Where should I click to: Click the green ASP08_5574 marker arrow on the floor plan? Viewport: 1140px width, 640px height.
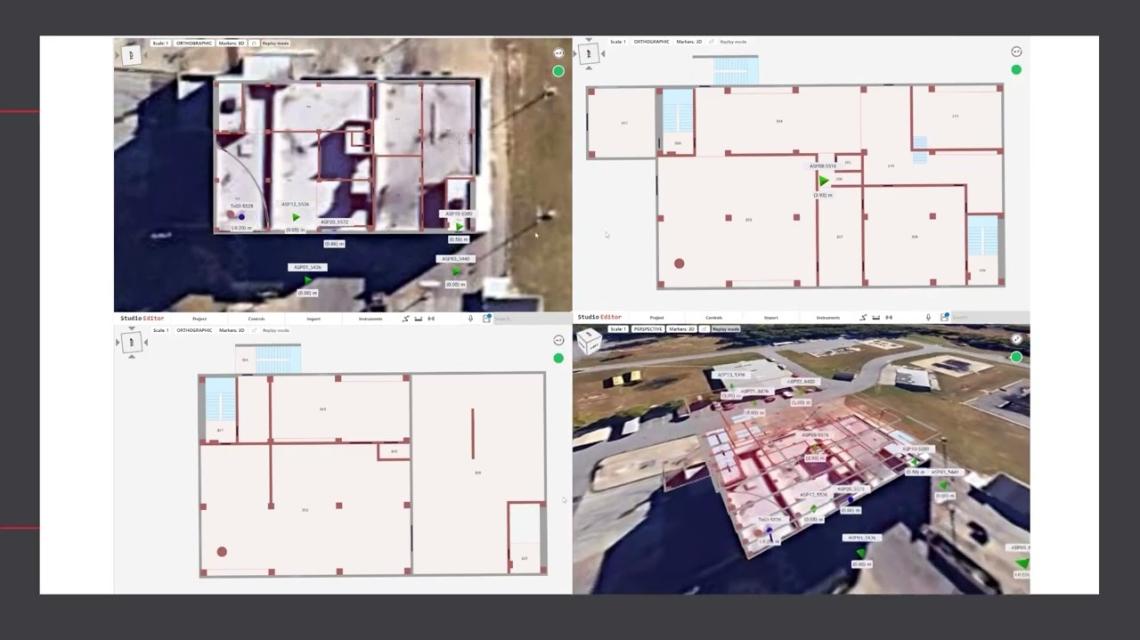point(824,181)
